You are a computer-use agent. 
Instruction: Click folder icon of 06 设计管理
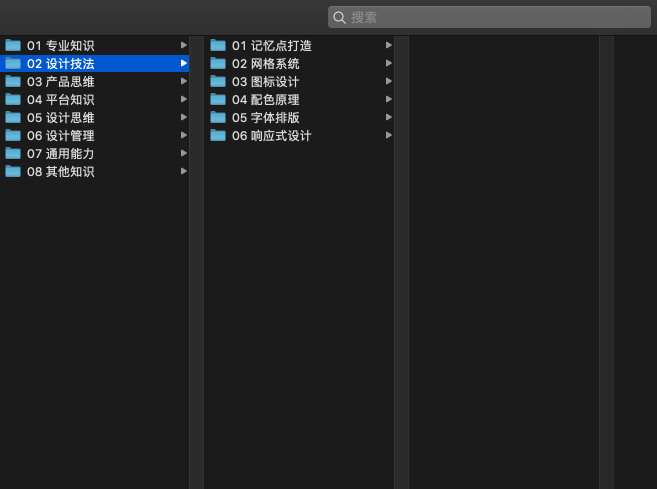13,135
